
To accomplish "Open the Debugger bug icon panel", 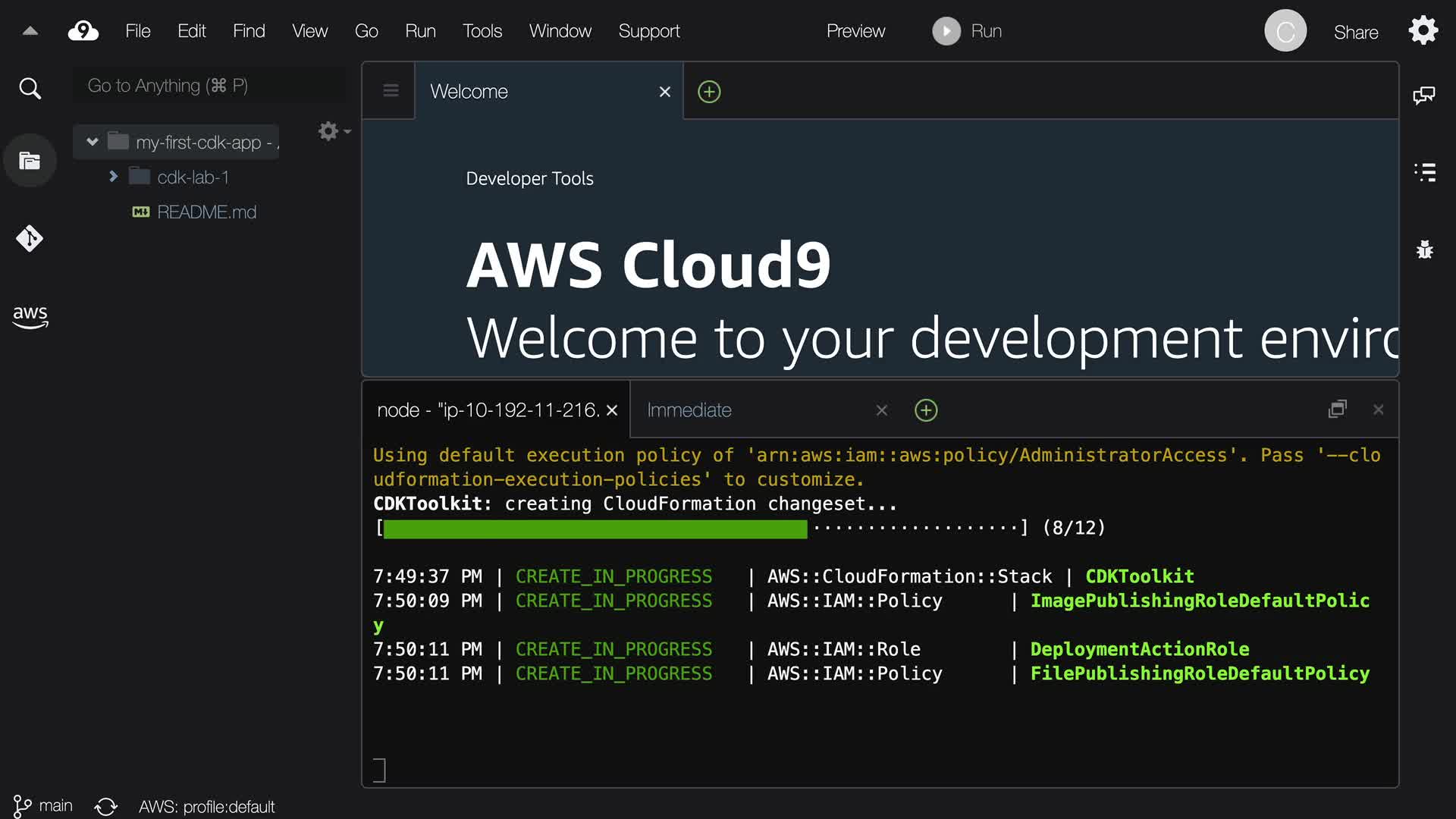I will coord(1424,249).
